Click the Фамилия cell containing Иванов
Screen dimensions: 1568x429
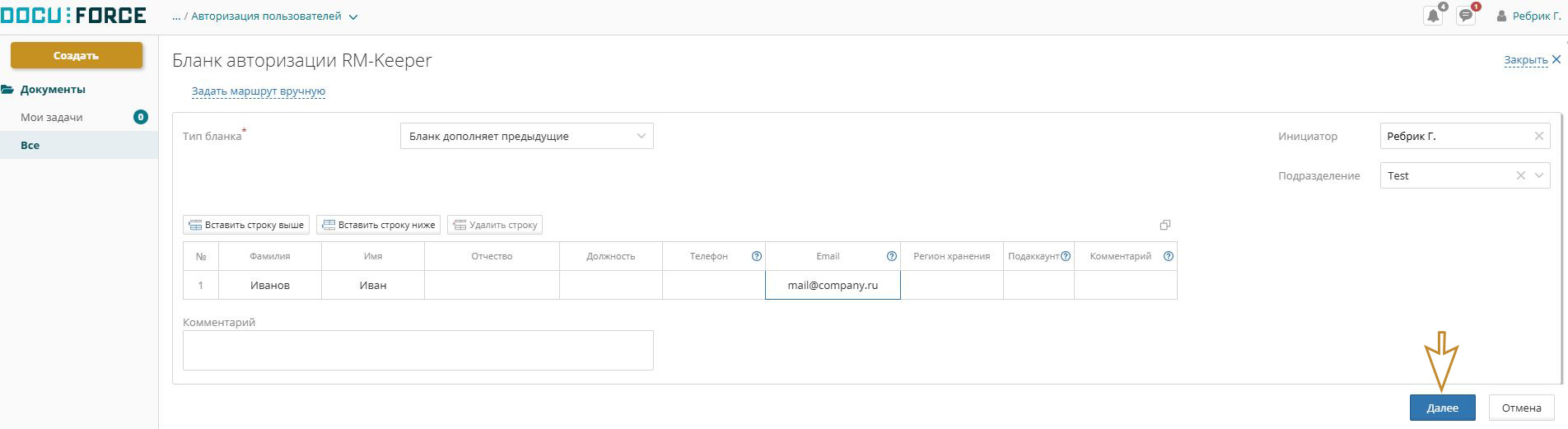click(x=270, y=285)
